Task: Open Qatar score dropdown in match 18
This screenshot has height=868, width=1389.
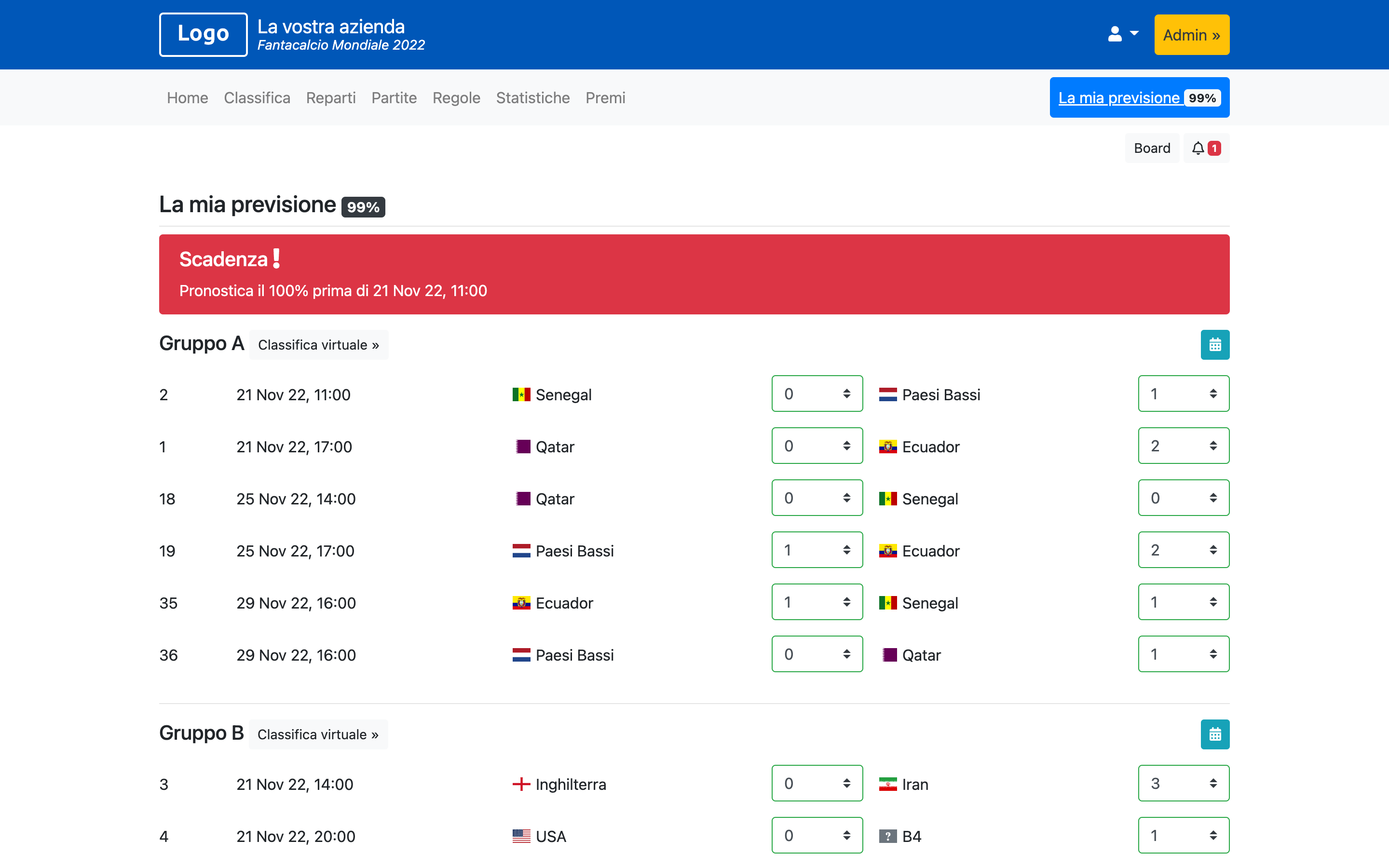Action: 817,498
